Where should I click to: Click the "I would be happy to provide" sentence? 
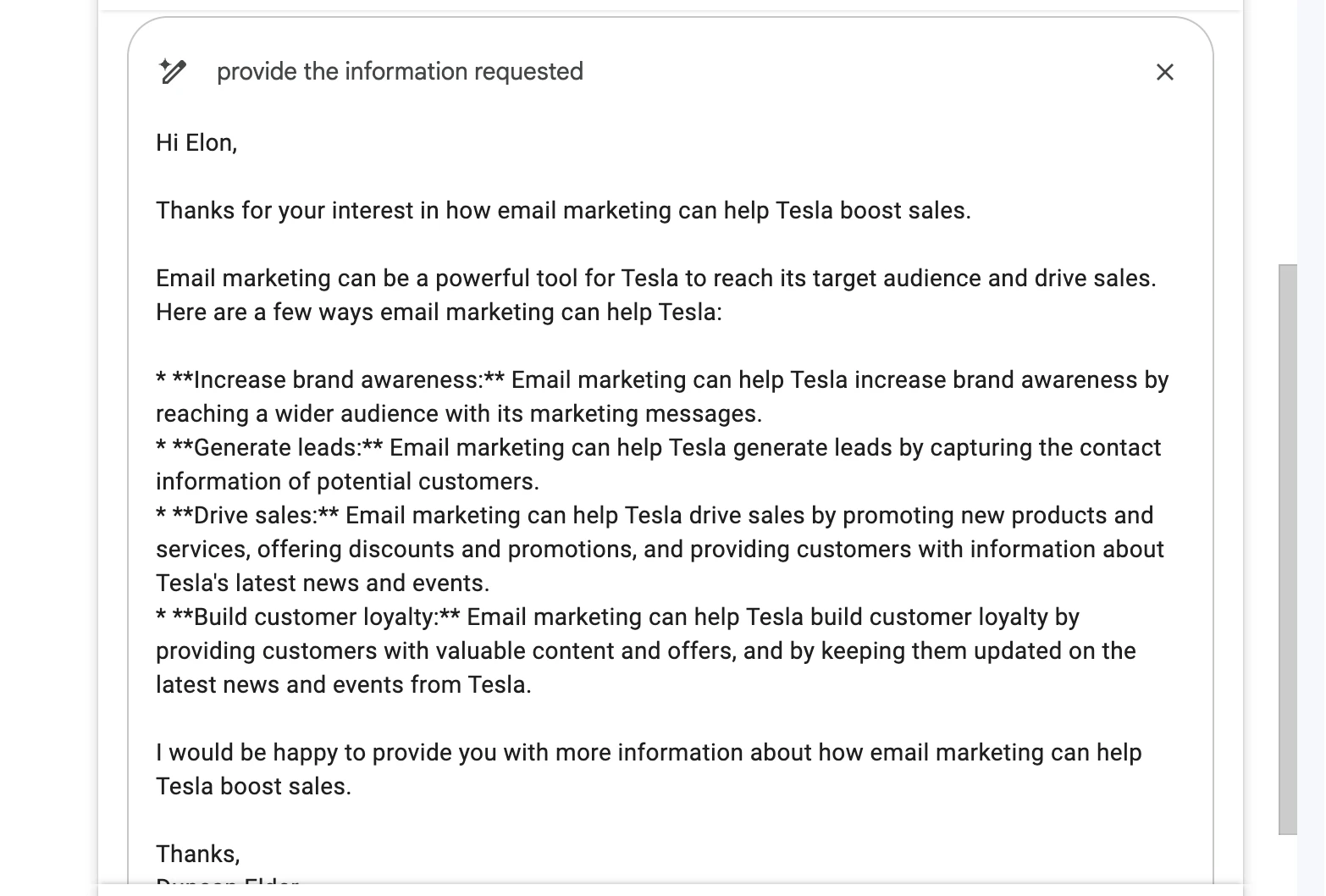pyautogui.click(x=648, y=753)
